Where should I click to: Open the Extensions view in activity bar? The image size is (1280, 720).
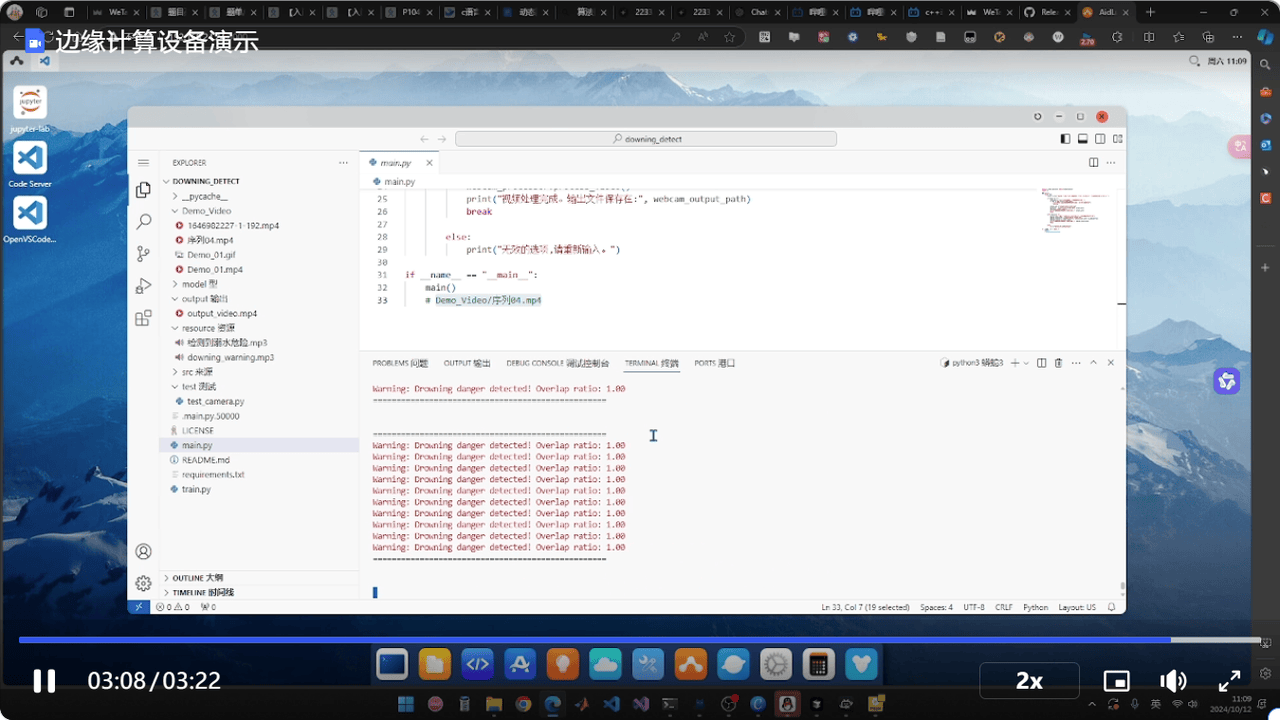click(x=143, y=318)
